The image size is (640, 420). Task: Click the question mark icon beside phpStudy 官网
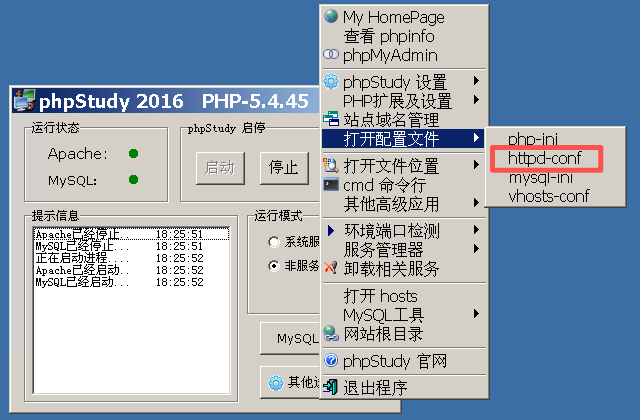[x=331, y=360]
